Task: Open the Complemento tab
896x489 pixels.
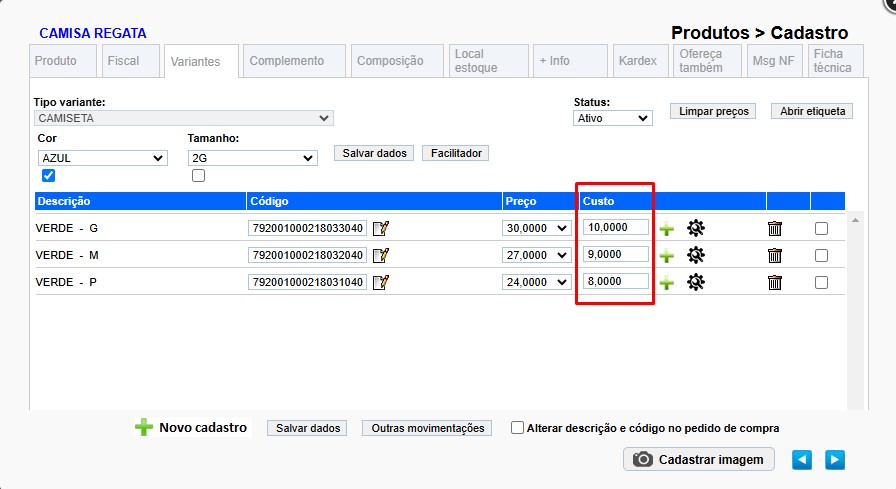Action: tap(294, 61)
